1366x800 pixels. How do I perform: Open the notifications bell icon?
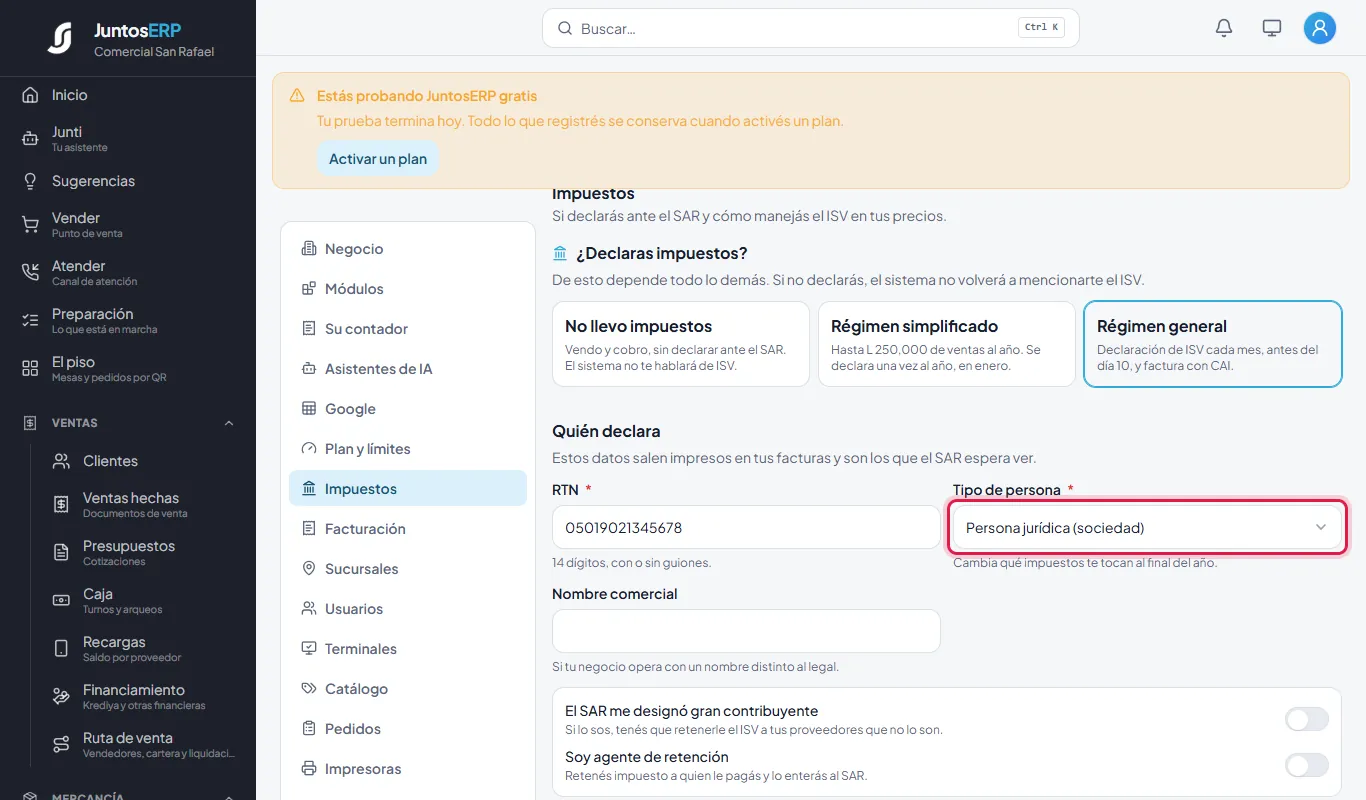(1224, 28)
